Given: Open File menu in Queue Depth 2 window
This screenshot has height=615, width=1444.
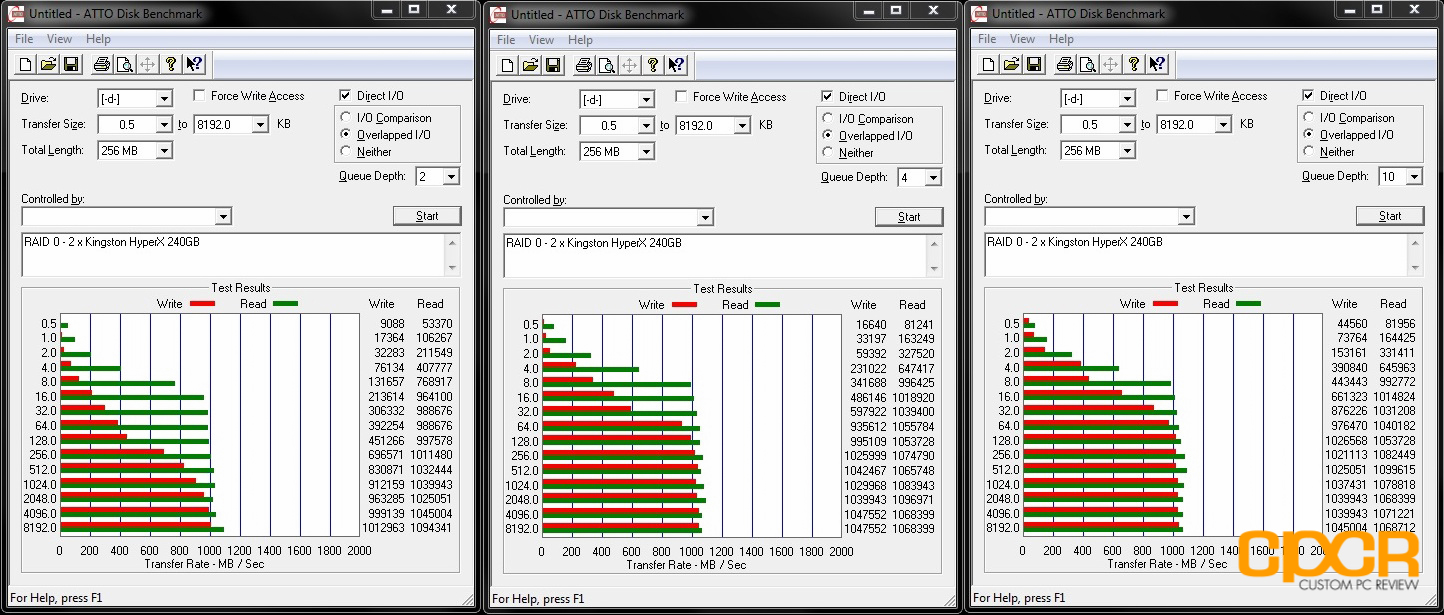Looking at the screenshot, I should (24, 39).
